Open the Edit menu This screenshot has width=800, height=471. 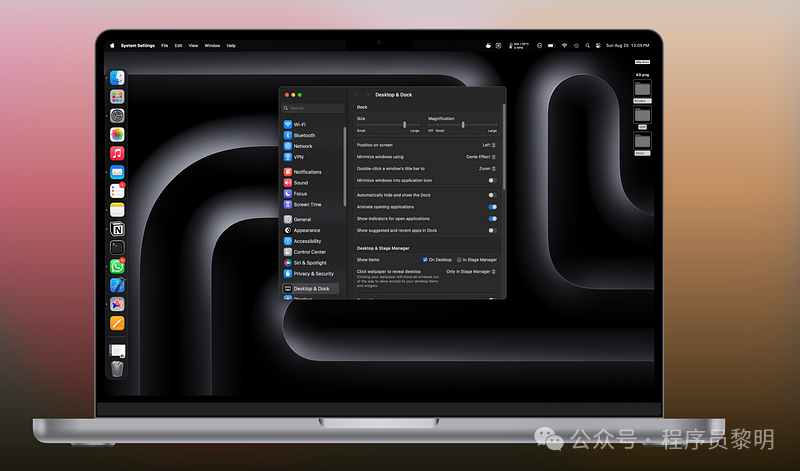178,45
